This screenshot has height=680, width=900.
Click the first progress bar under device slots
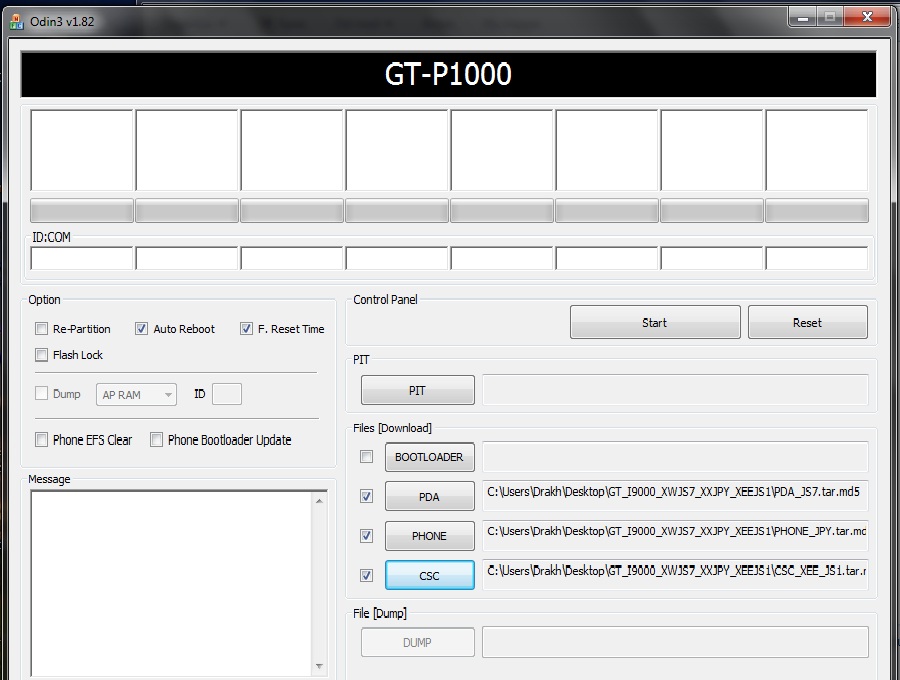tap(82, 211)
